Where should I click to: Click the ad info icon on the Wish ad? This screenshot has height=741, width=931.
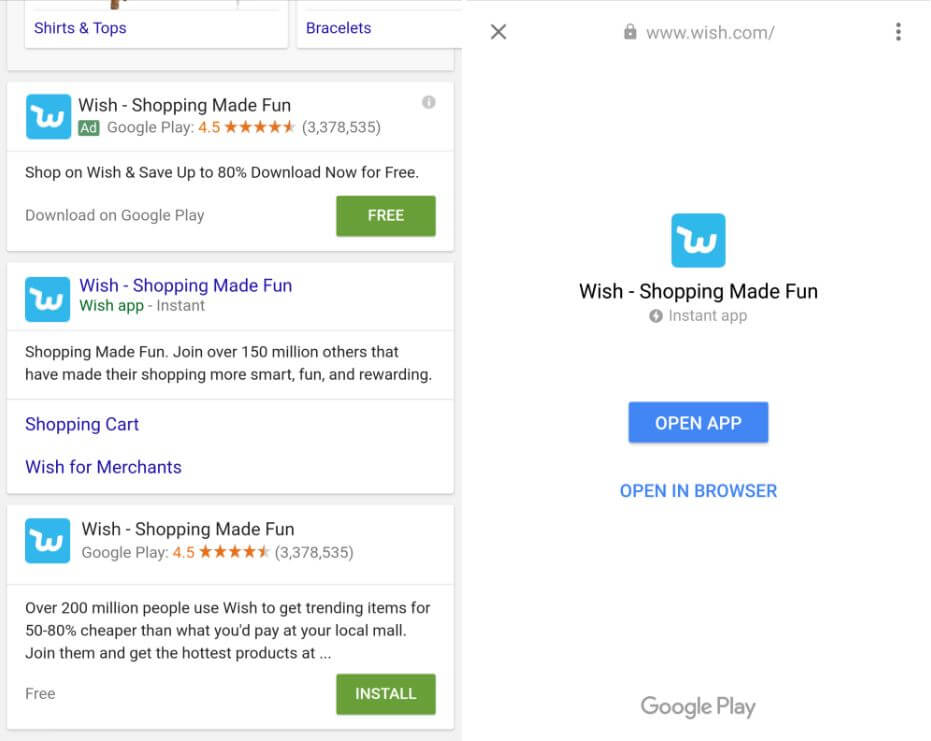point(429,102)
